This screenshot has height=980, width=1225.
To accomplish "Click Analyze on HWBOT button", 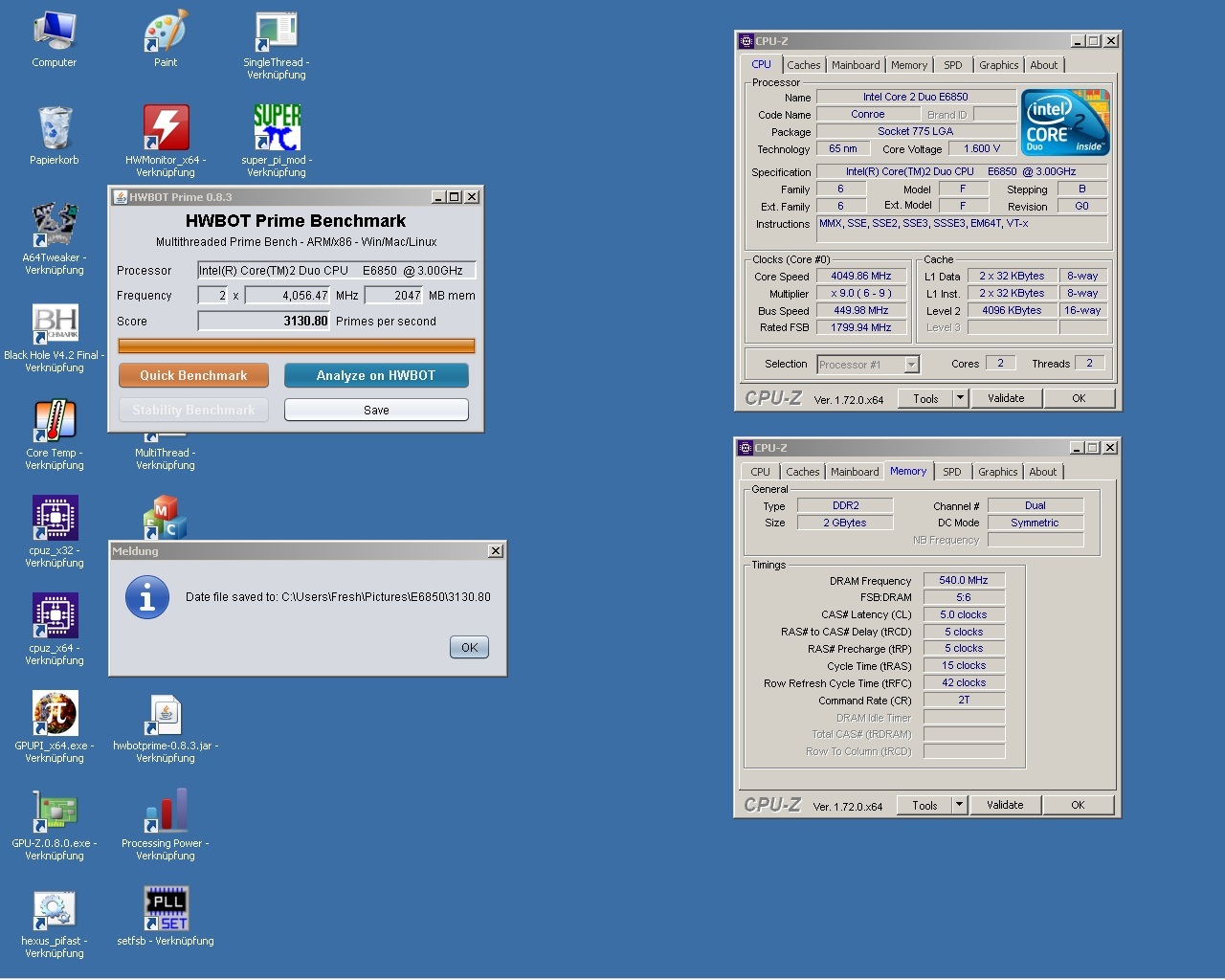I will click(x=376, y=375).
